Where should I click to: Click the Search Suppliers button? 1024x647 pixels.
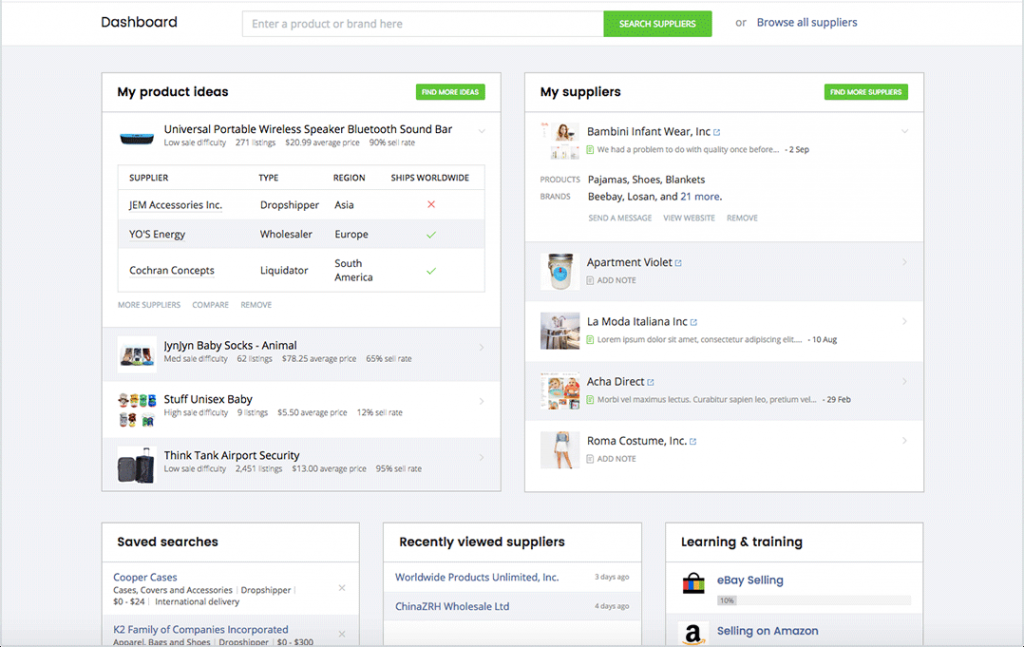click(x=657, y=24)
